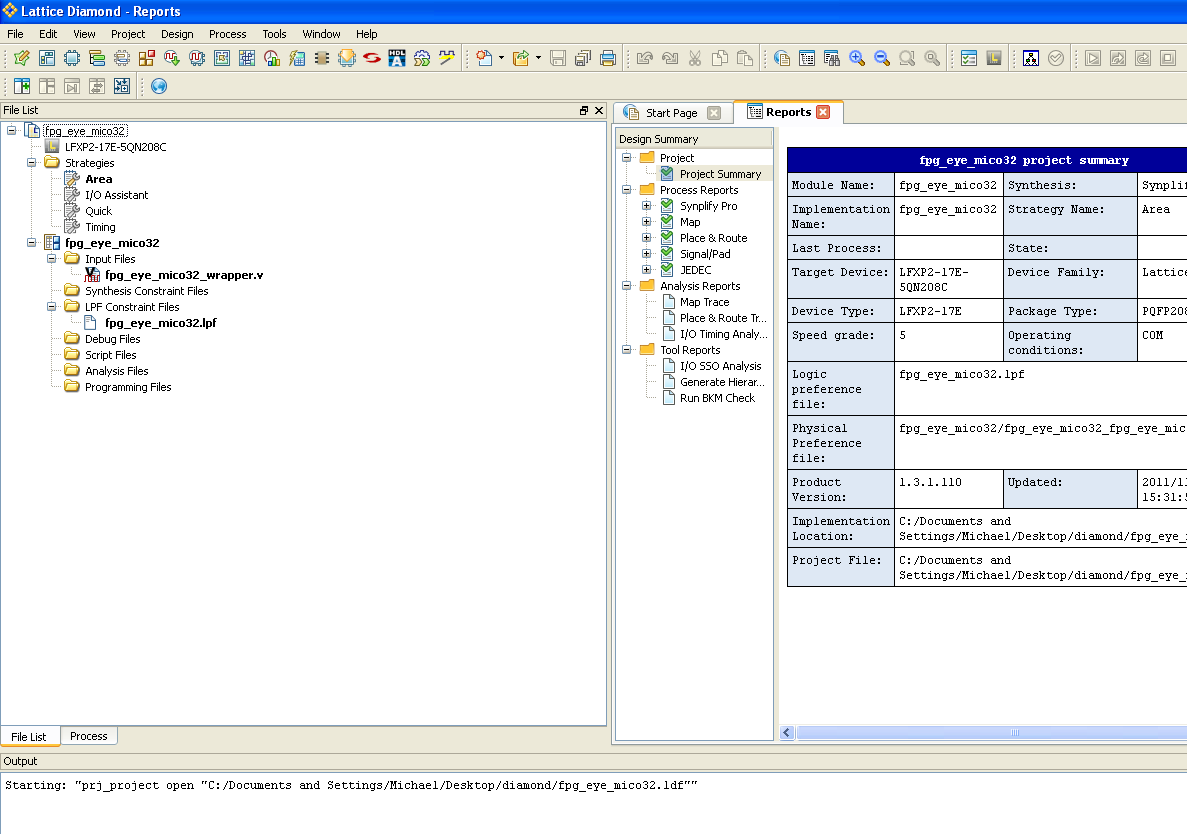This screenshot has width=1187, height=834.
Task: Select the LFXP2-17E-5QN208C device entry
Action: (115, 147)
